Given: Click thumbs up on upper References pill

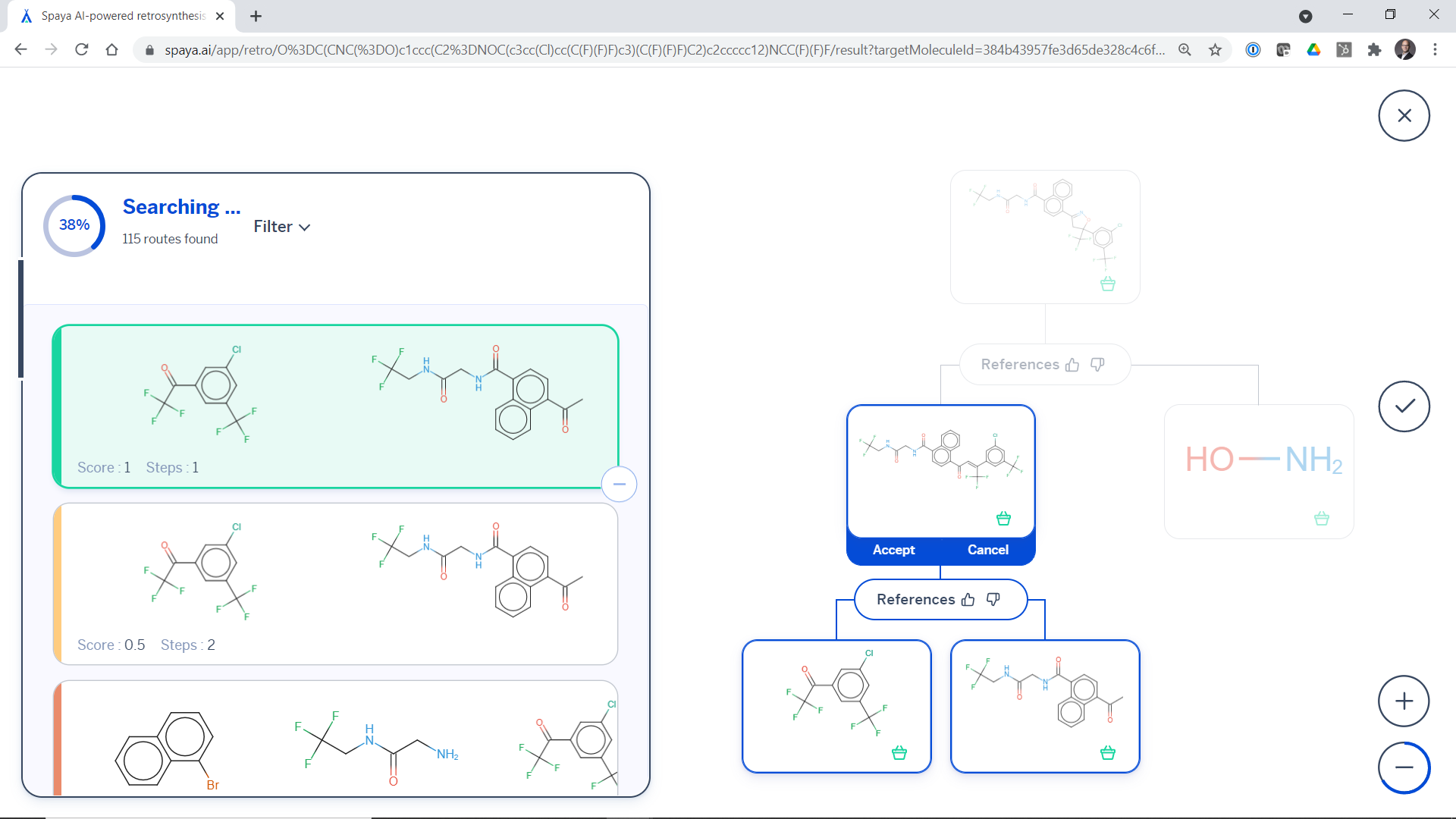Looking at the screenshot, I should [x=1072, y=365].
